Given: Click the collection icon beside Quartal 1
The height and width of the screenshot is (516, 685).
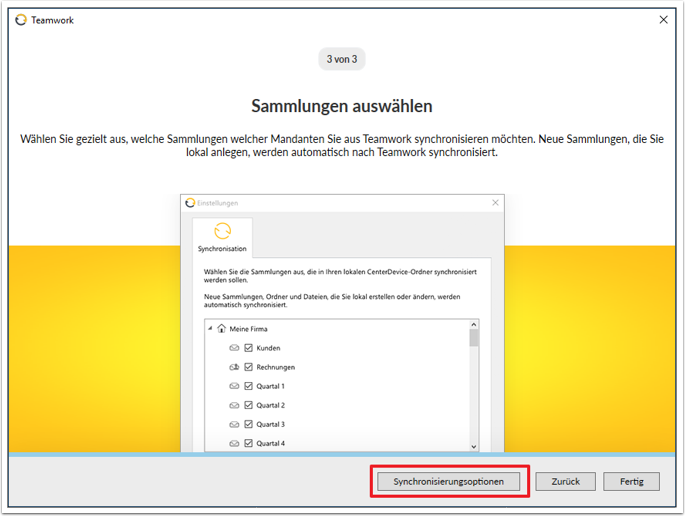Looking at the screenshot, I should click(x=234, y=386).
